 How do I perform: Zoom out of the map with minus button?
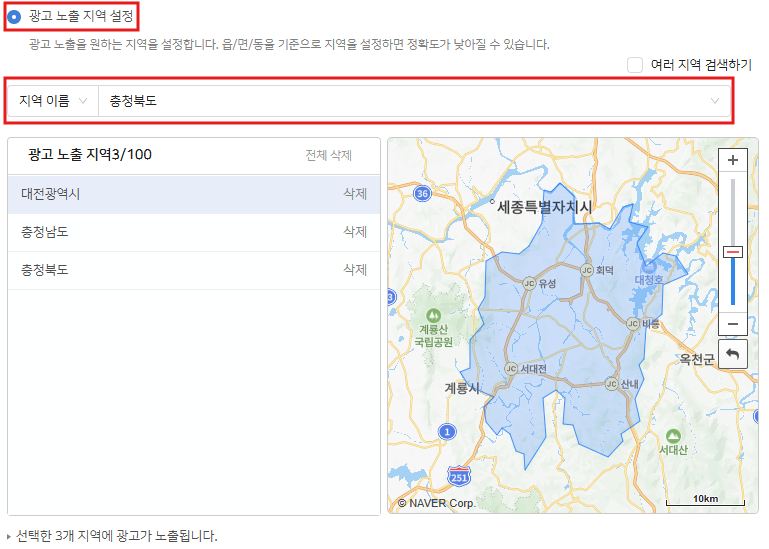[733, 323]
